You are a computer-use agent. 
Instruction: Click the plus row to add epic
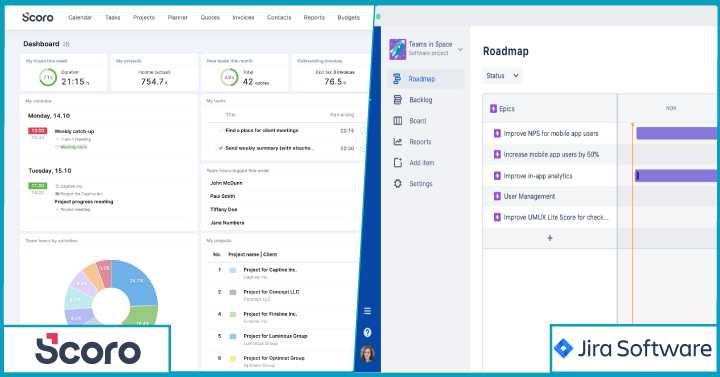[x=550, y=238]
